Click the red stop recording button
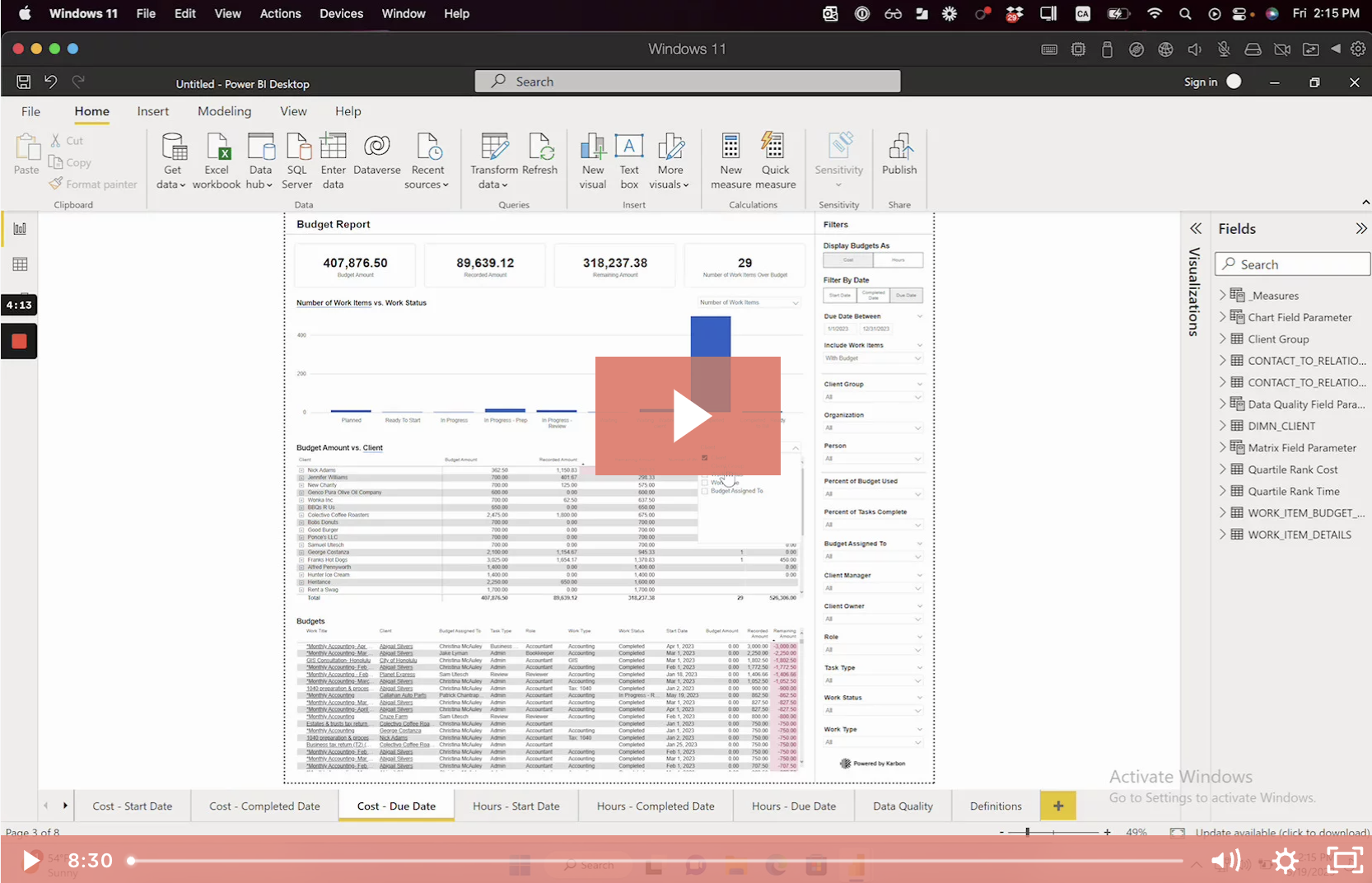 click(19, 341)
